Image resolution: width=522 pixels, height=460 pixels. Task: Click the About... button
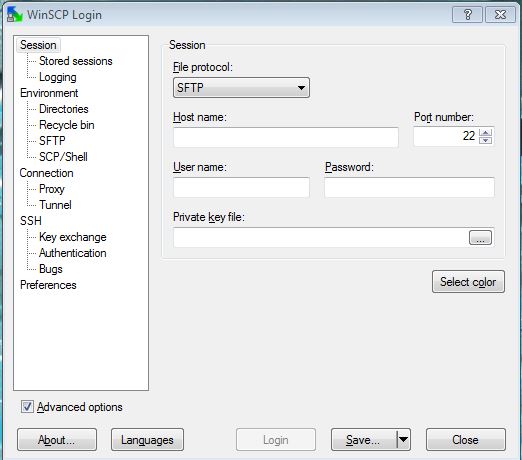[x=57, y=440]
